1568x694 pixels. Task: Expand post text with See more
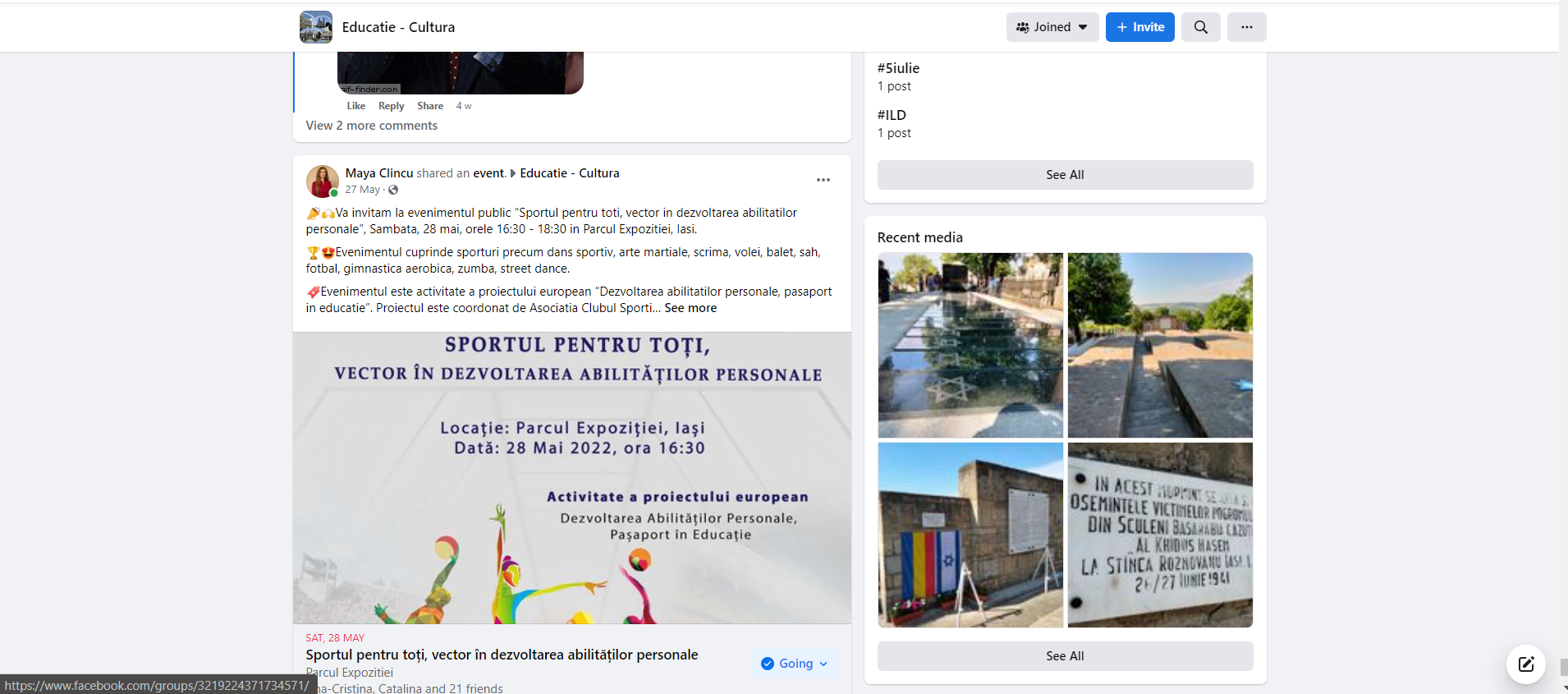click(x=690, y=308)
